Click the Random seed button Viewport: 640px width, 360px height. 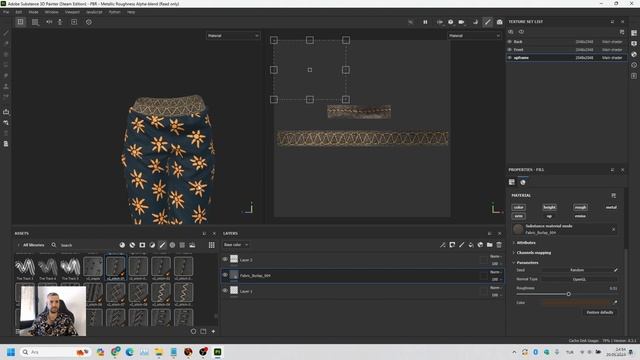click(577, 270)
